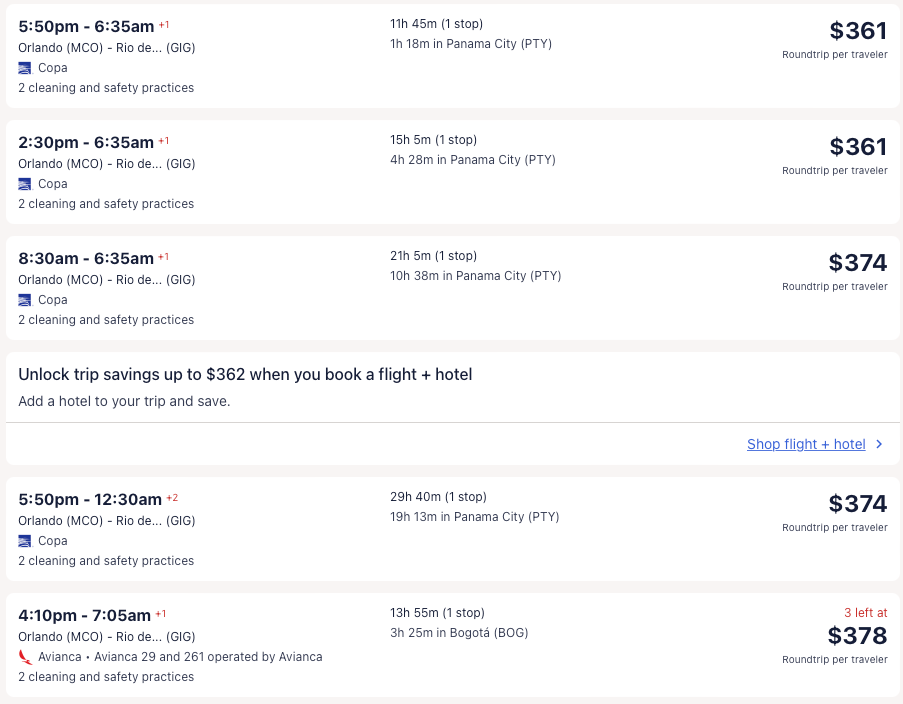Click the Copa logo on the 2:30pm flight

coord(25,184)
